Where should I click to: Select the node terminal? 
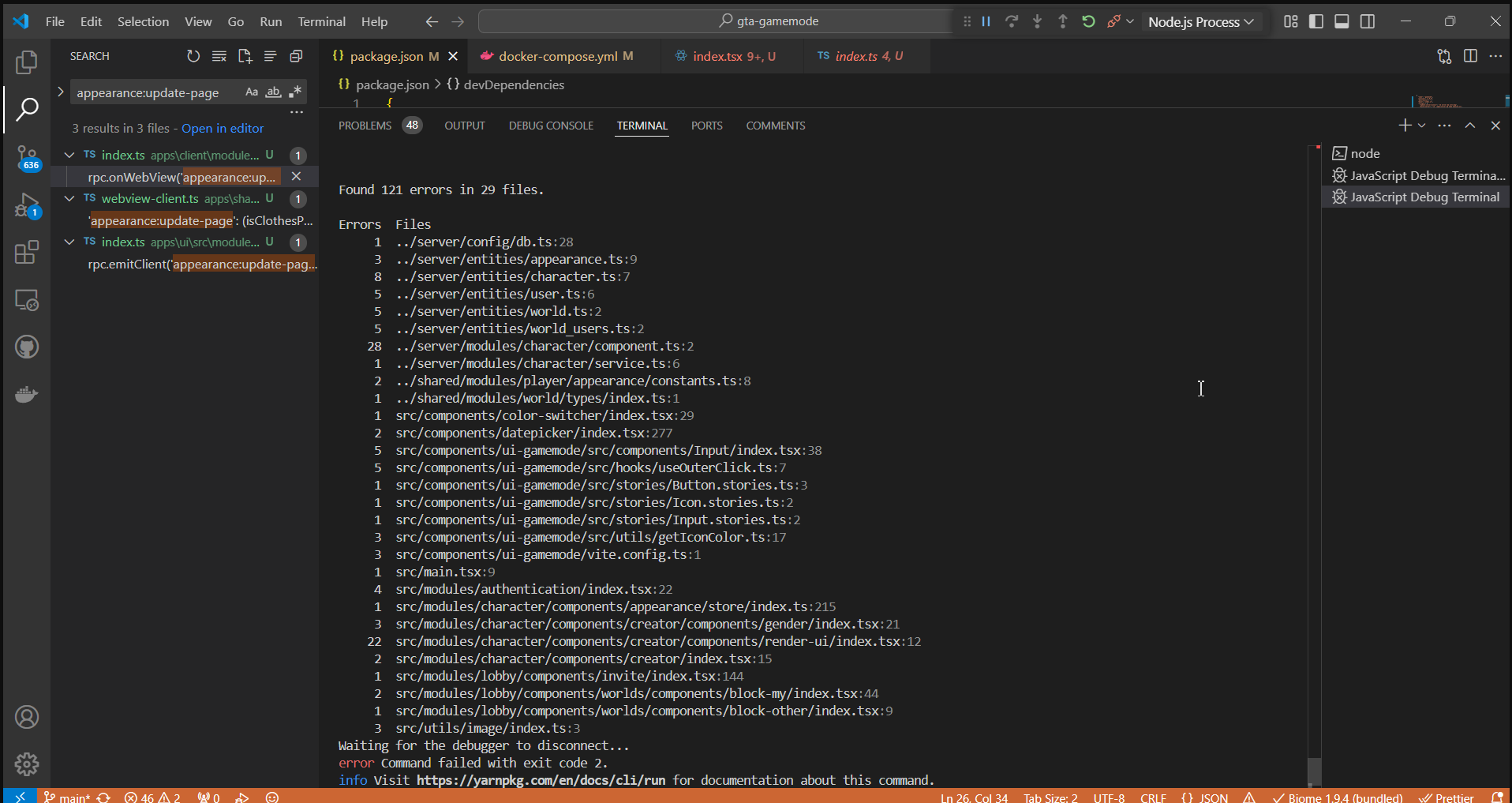click(1416, 153)
